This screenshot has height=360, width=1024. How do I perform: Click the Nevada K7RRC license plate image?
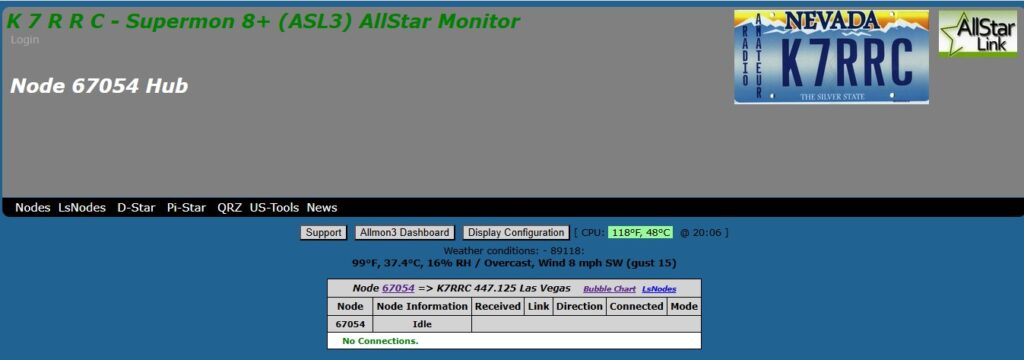click(x=831, y=57)
